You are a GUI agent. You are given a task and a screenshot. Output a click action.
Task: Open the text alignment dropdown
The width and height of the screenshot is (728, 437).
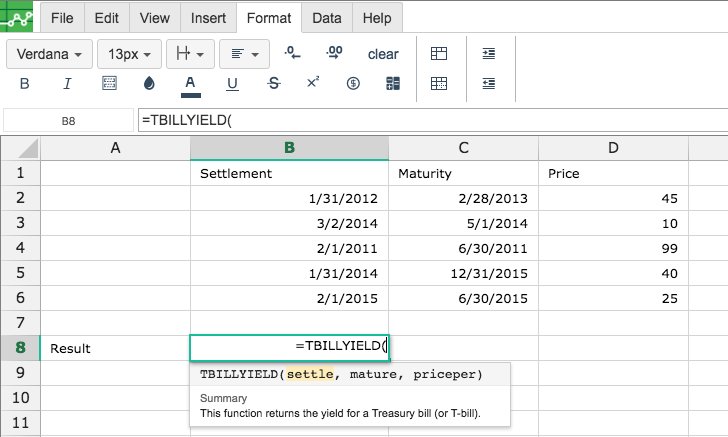tap(244, 54)
